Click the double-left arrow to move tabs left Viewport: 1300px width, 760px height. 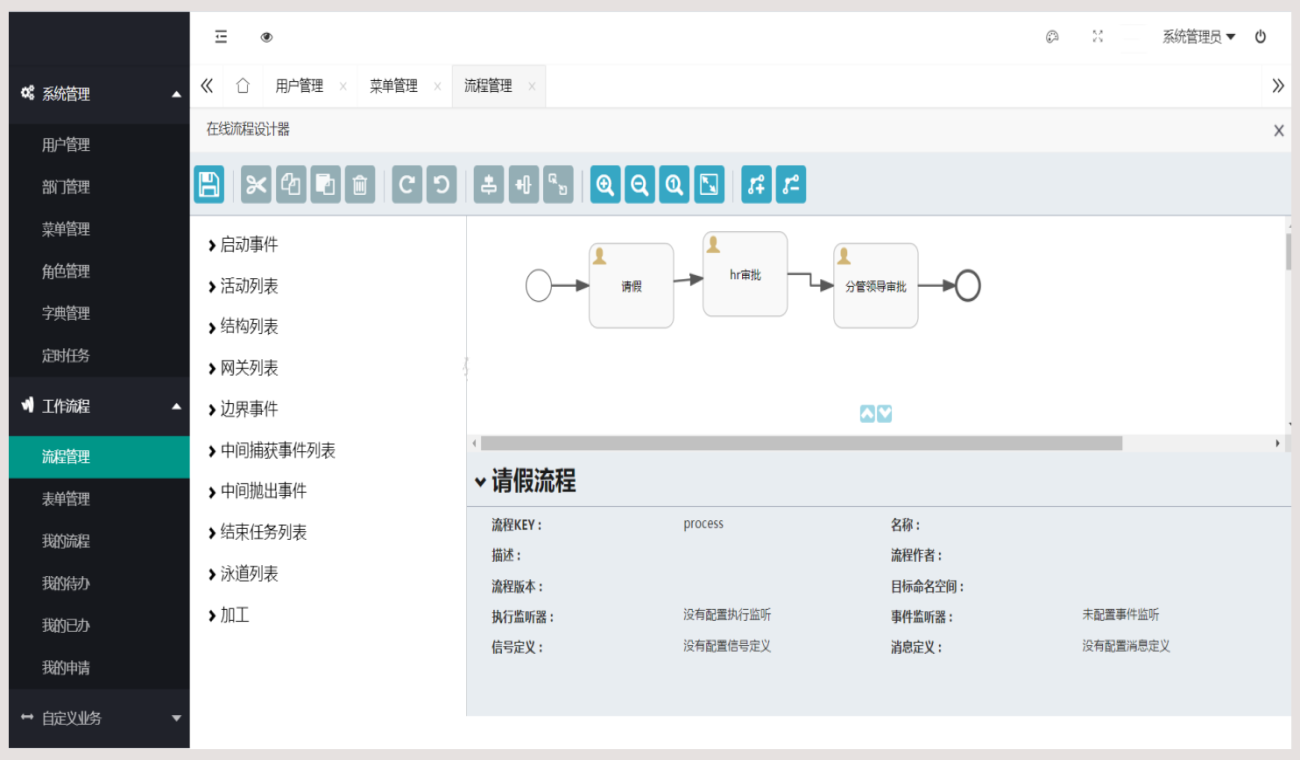207,86
